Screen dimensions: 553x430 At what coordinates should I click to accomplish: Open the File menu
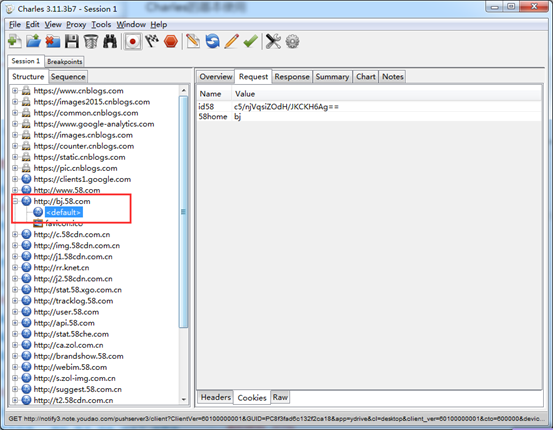point(15,24)
